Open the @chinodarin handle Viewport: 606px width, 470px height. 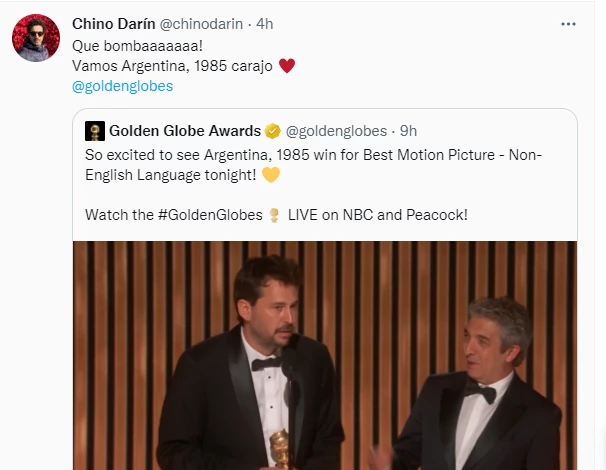201,24
